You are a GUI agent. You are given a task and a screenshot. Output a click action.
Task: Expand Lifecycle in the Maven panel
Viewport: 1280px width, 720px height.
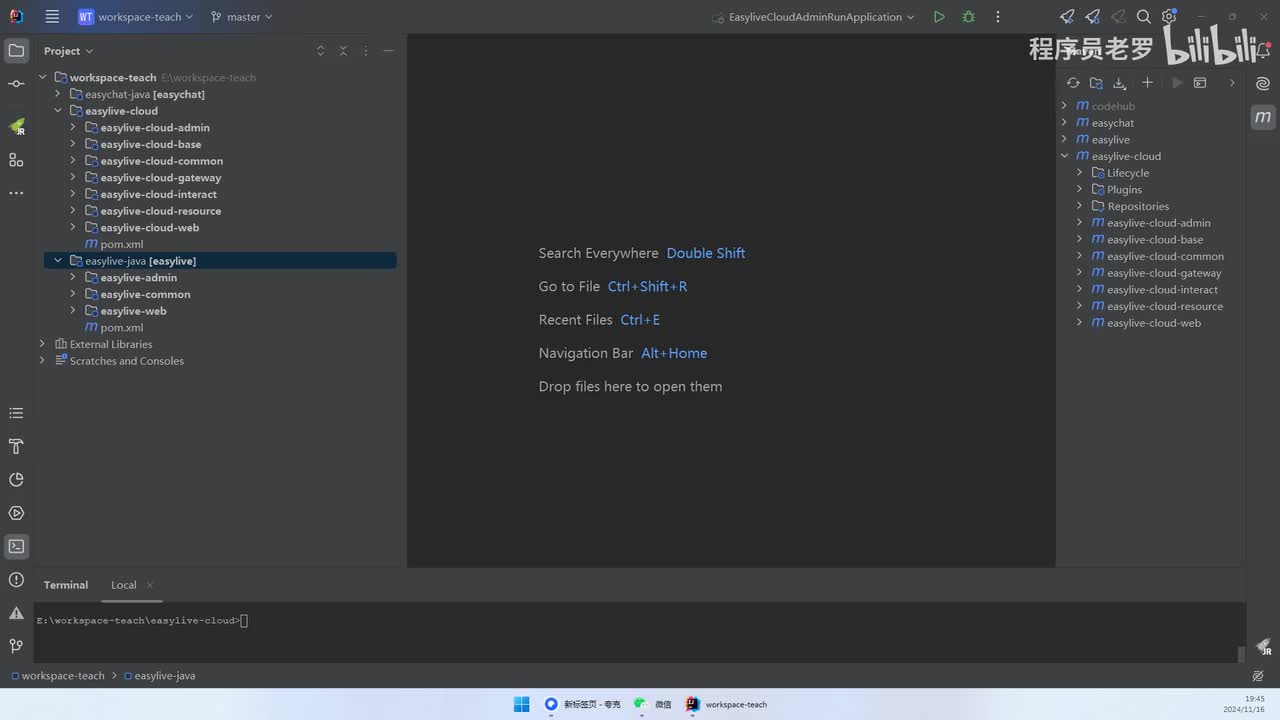pos(1080,173)
